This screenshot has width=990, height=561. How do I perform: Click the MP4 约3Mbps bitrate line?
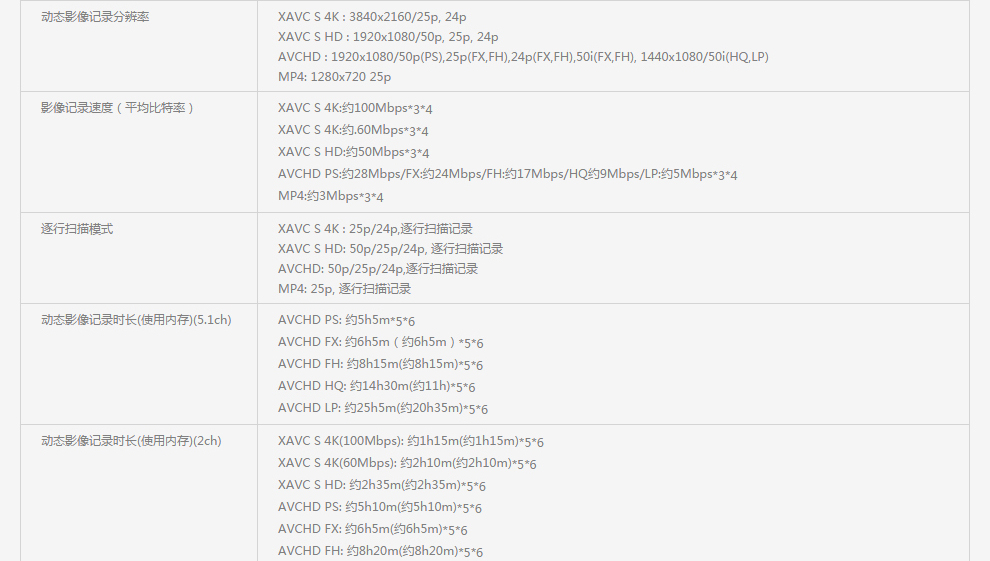click(x=330, y=196)
